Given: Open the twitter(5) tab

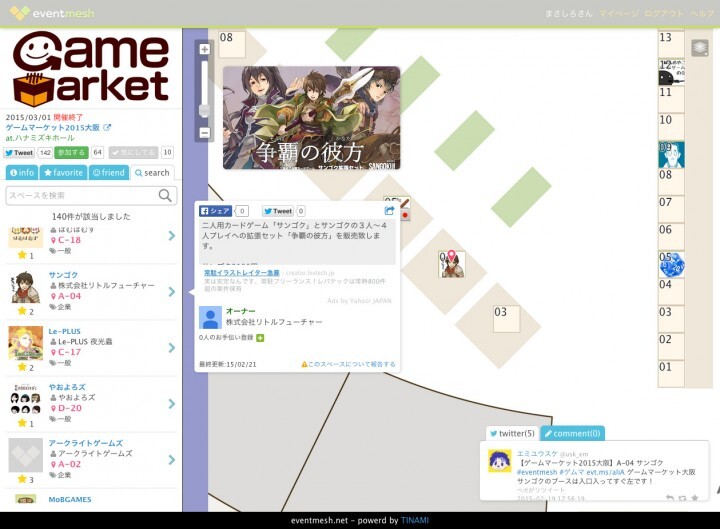Looking at the screenshot, I should [512, 433].
